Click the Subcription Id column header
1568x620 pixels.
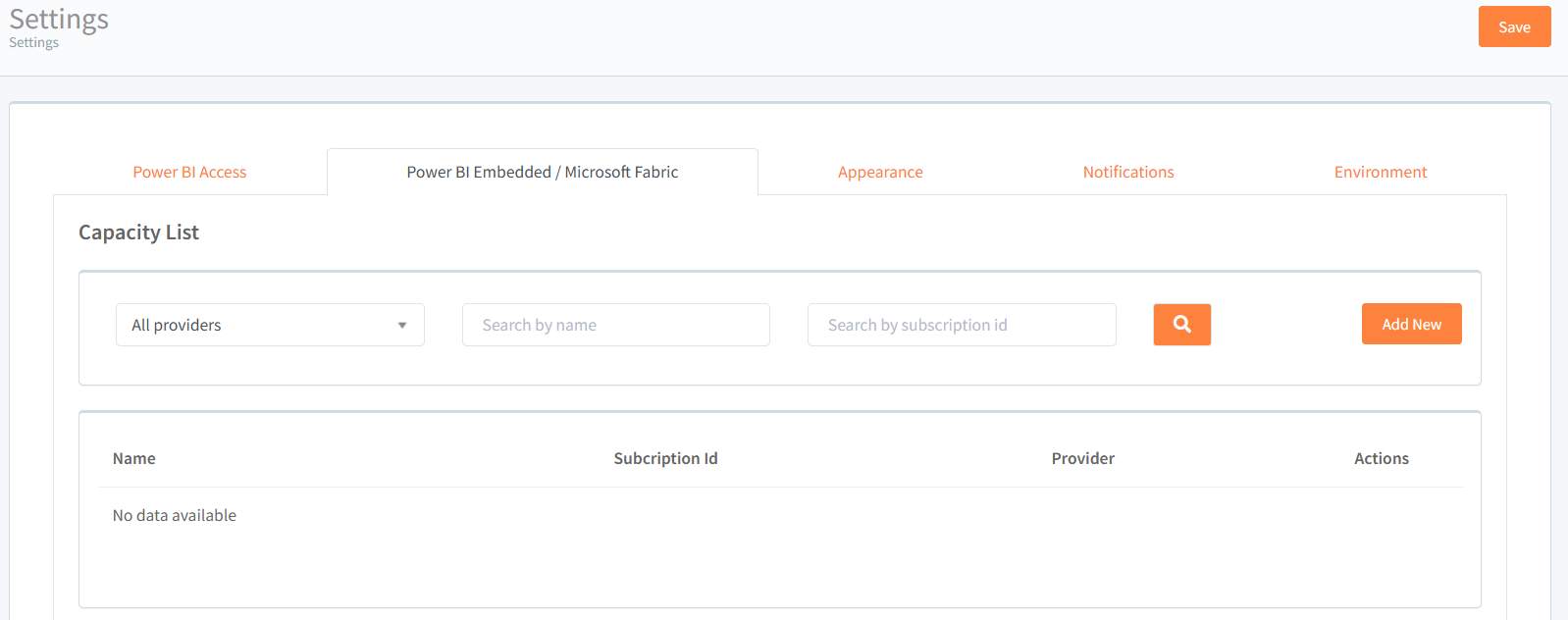tap(665, 458)
